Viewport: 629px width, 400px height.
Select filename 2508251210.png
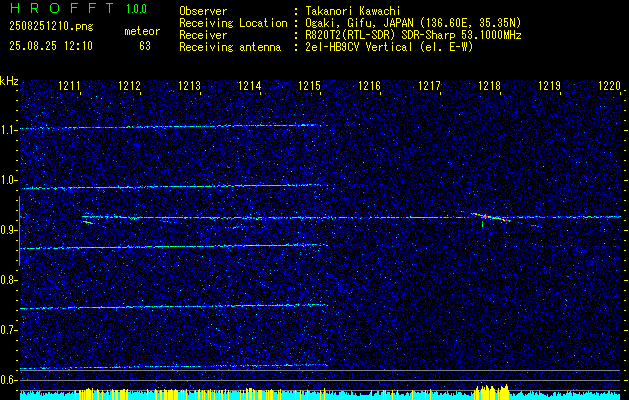(51, 26)
